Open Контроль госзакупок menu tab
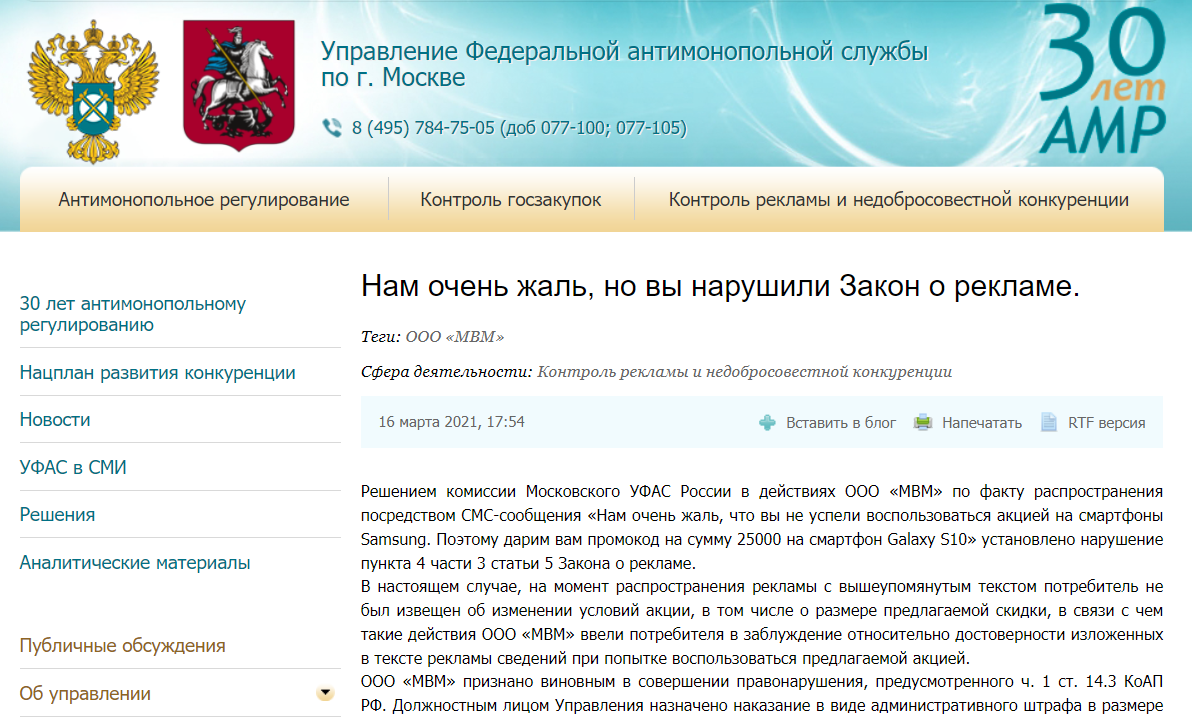The image size is (1192, 722). [511, 200]
